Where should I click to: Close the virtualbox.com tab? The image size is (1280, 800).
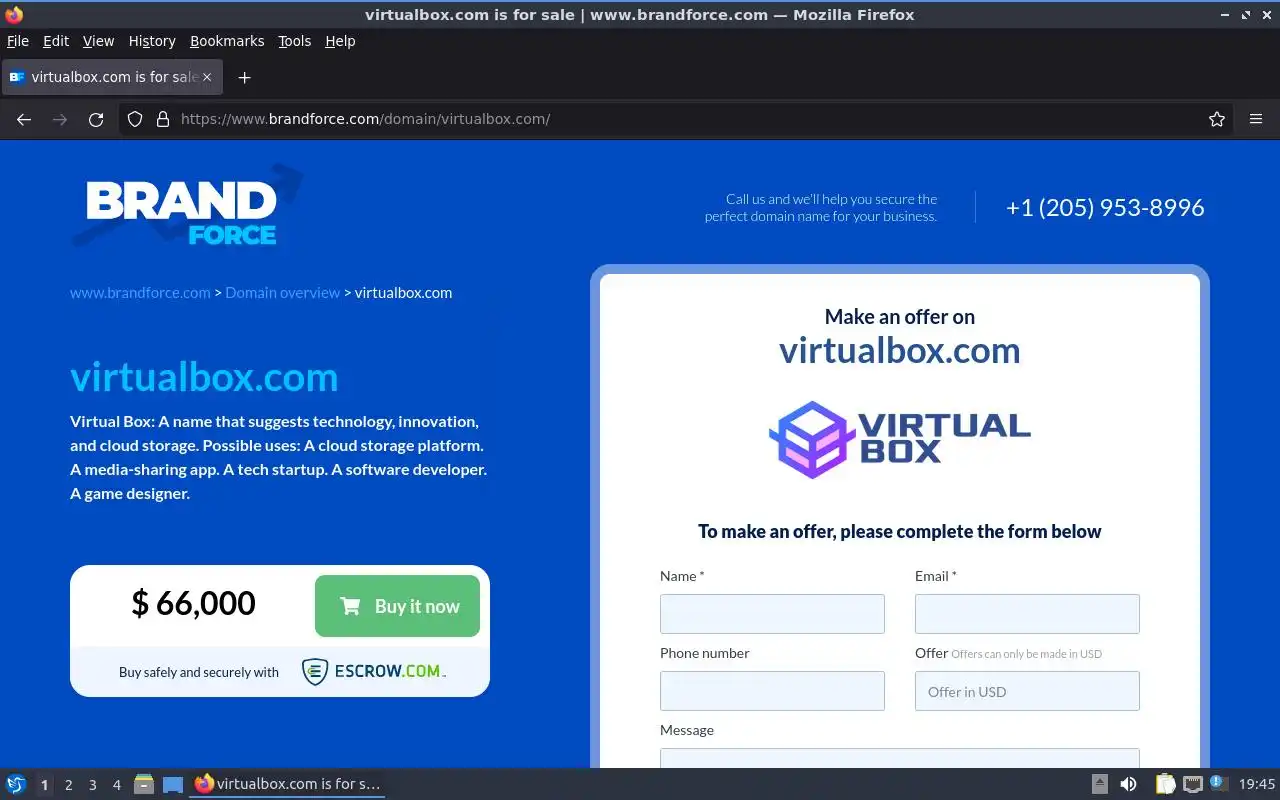(207, 77)
